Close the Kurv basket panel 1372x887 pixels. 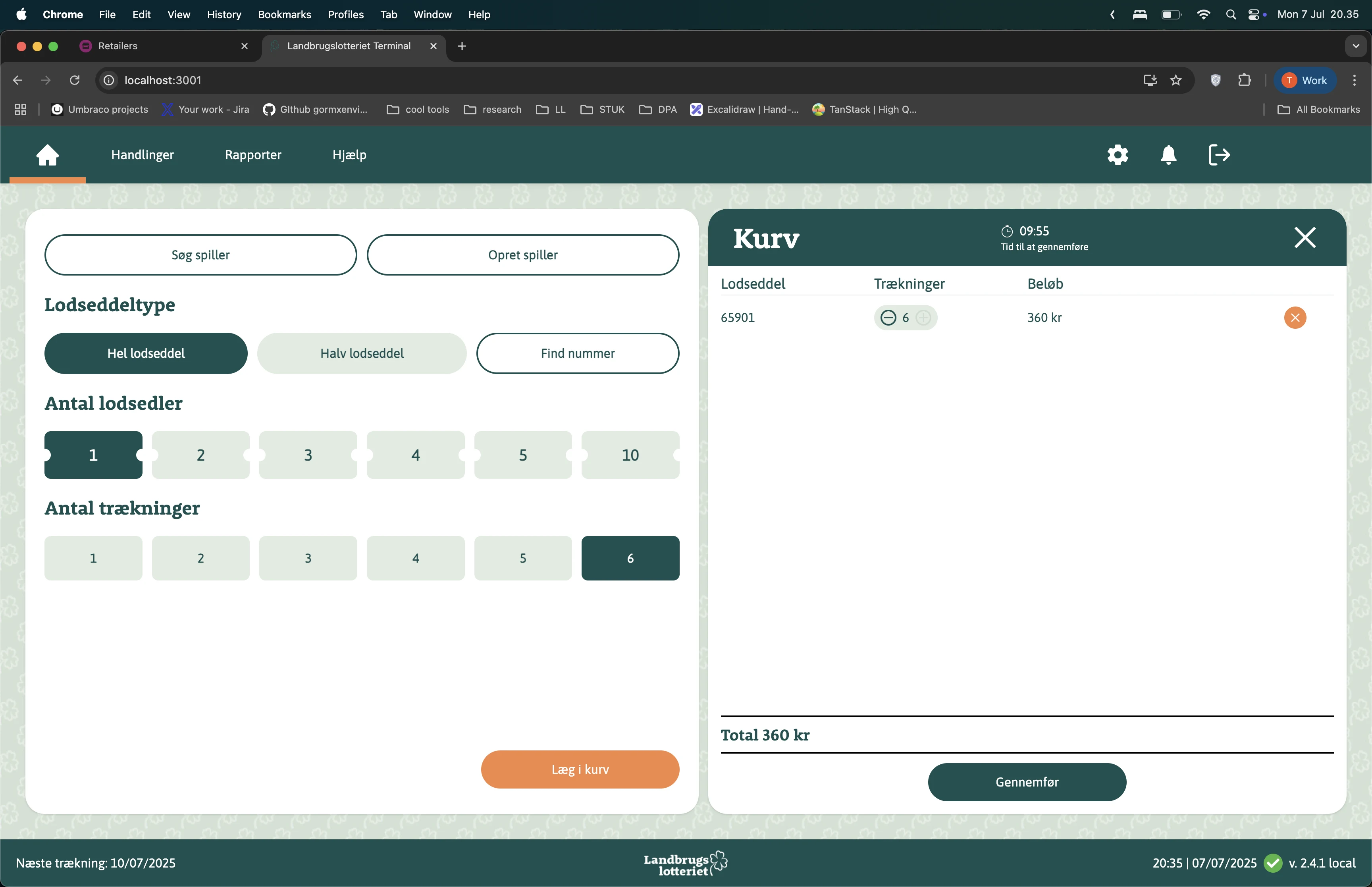click(x=1305, y=237)
